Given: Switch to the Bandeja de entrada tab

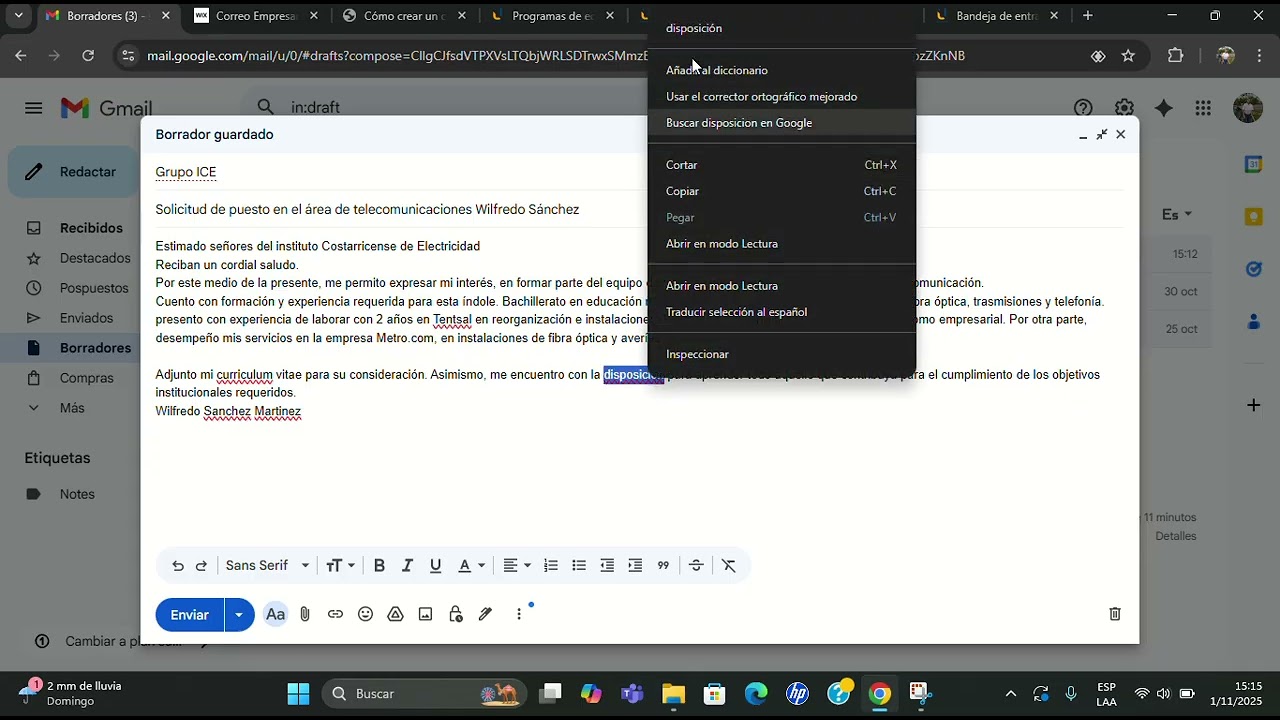Looking at the screenshot, I should click(995, 16).
